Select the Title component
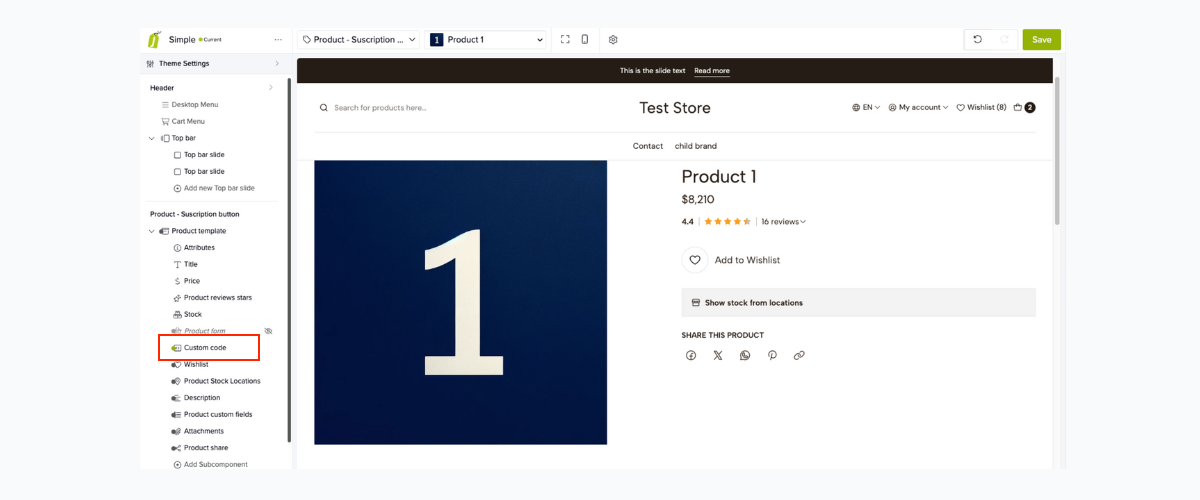1200x500 pixels. [x=190, y=264]
